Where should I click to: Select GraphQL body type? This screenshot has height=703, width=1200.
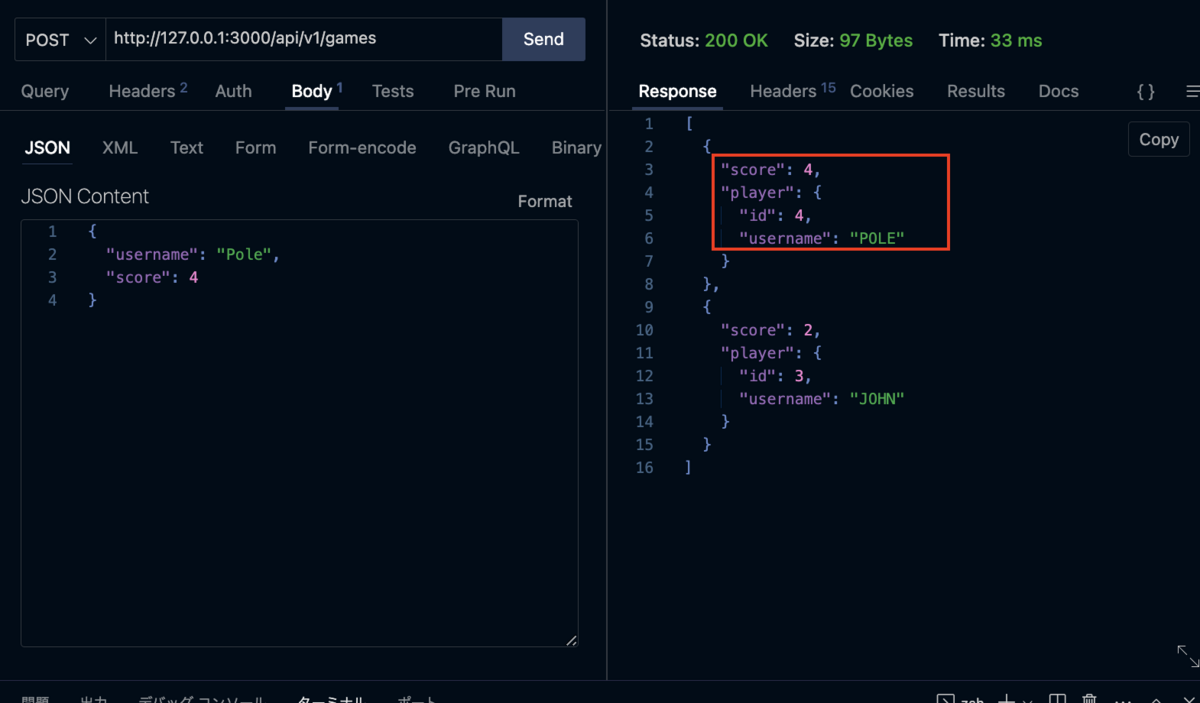pos(483,148)
